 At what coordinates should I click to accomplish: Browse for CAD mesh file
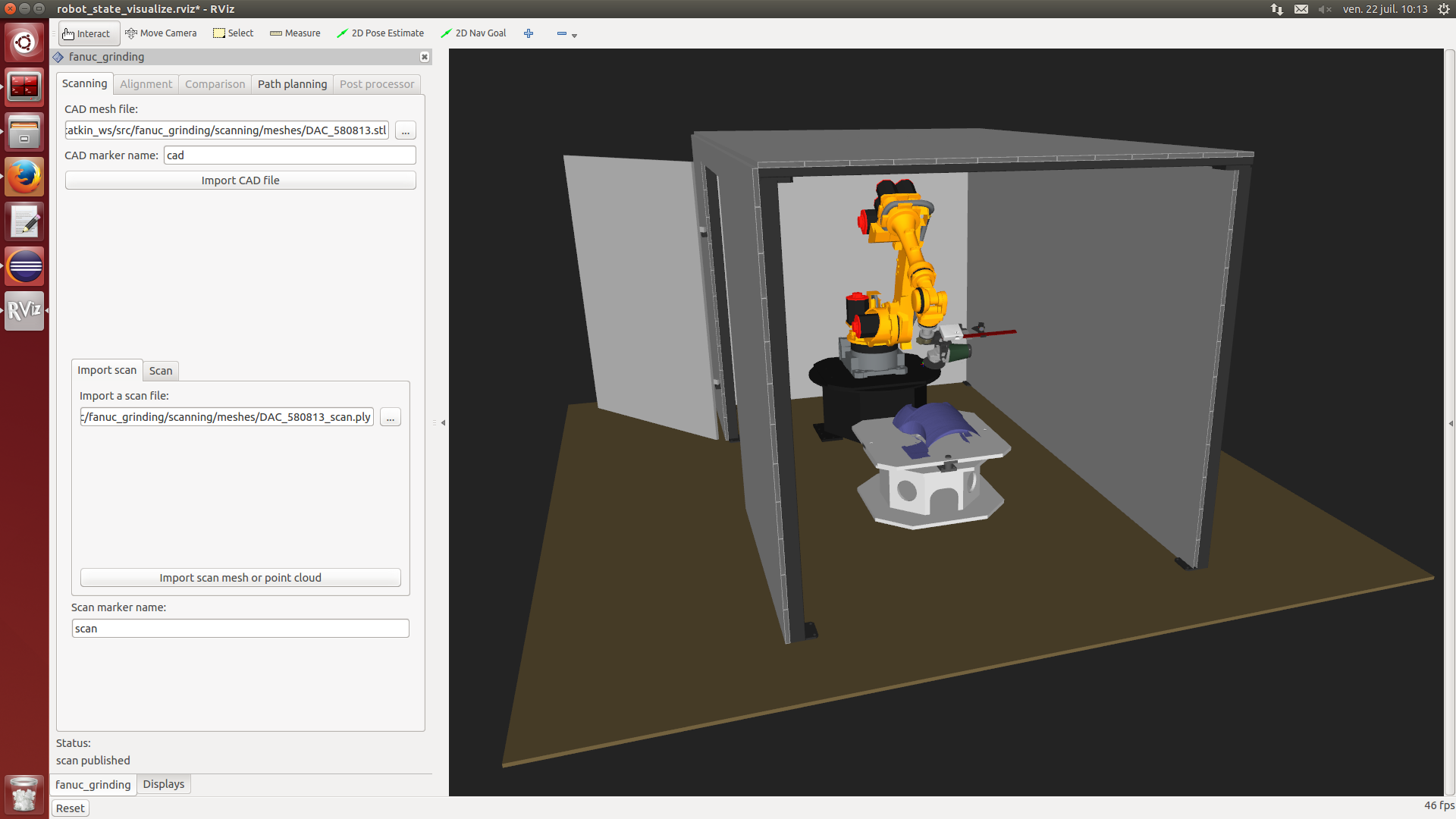(x=406, y=131)
